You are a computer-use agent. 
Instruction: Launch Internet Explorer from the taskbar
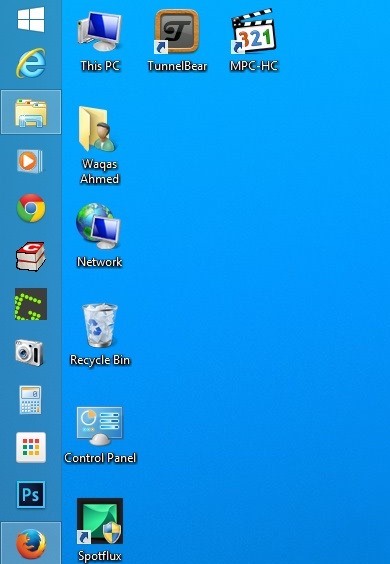tap(31, 63)
